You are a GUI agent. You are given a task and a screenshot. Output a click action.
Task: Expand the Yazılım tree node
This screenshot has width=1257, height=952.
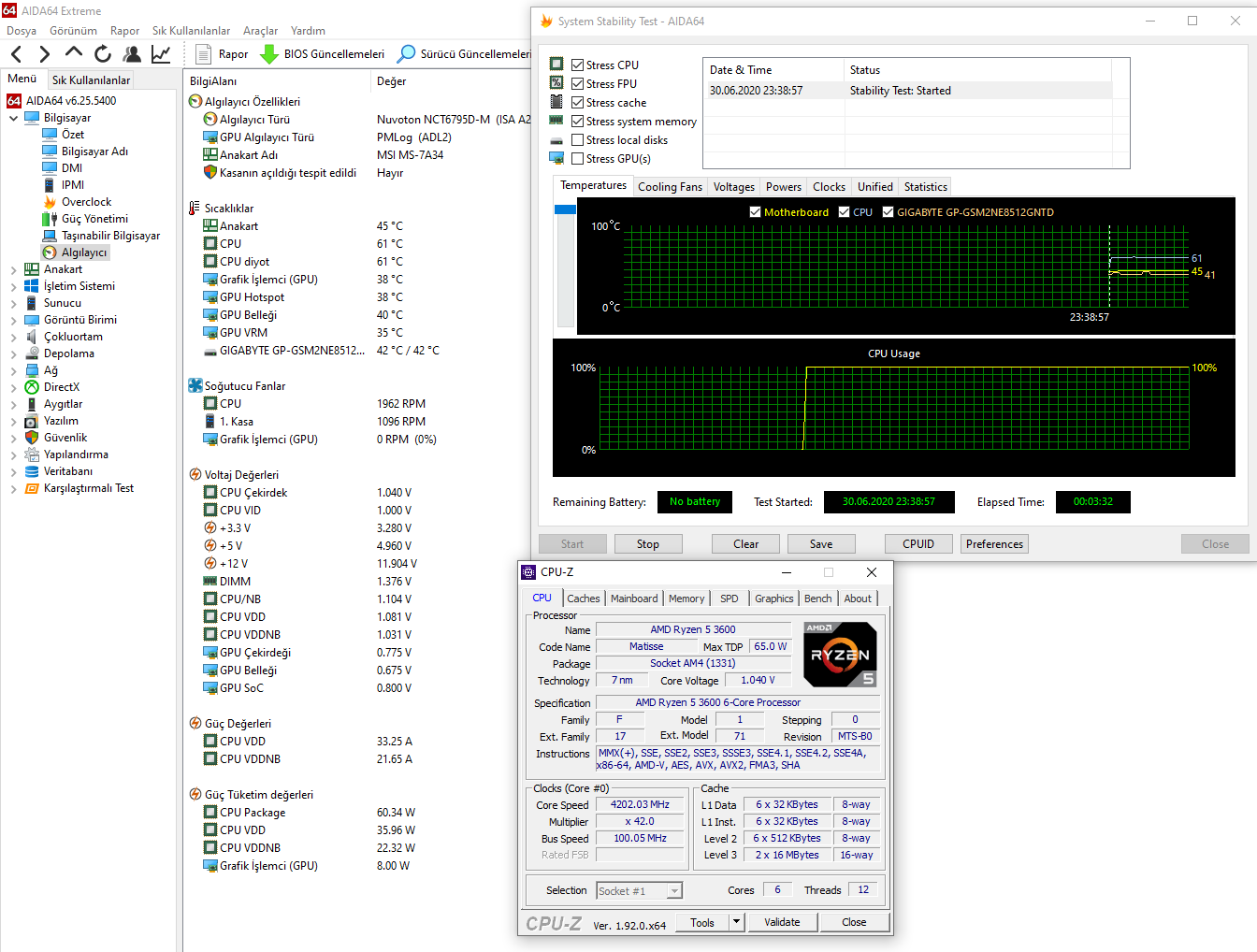13,421
